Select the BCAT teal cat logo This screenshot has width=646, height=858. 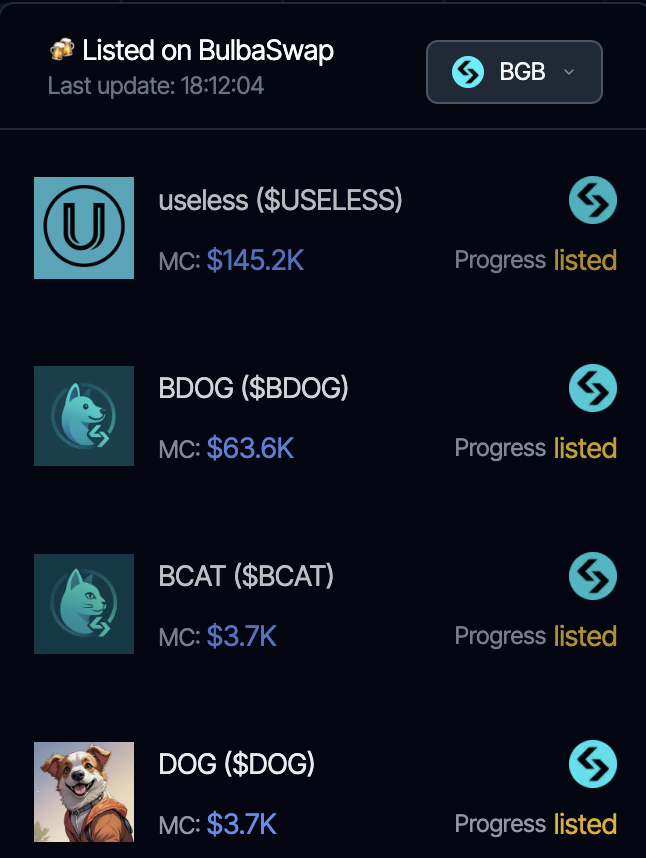[84, 604]
